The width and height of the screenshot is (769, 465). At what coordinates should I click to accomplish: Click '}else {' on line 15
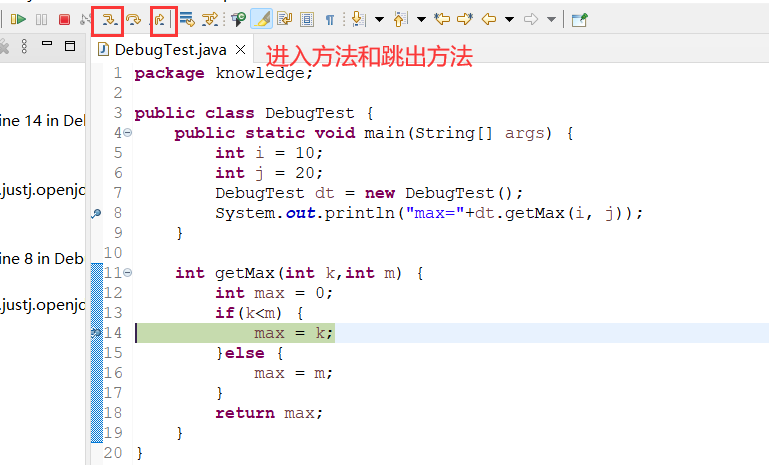249,353
